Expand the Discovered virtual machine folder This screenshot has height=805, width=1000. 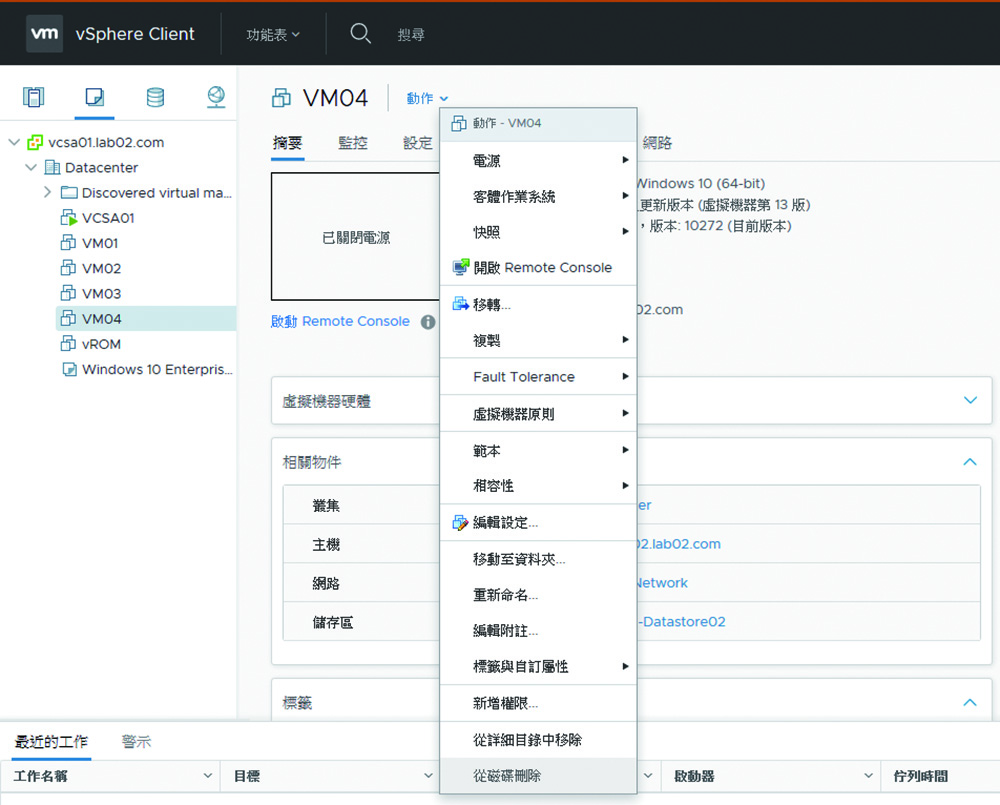tap(47, 192)
